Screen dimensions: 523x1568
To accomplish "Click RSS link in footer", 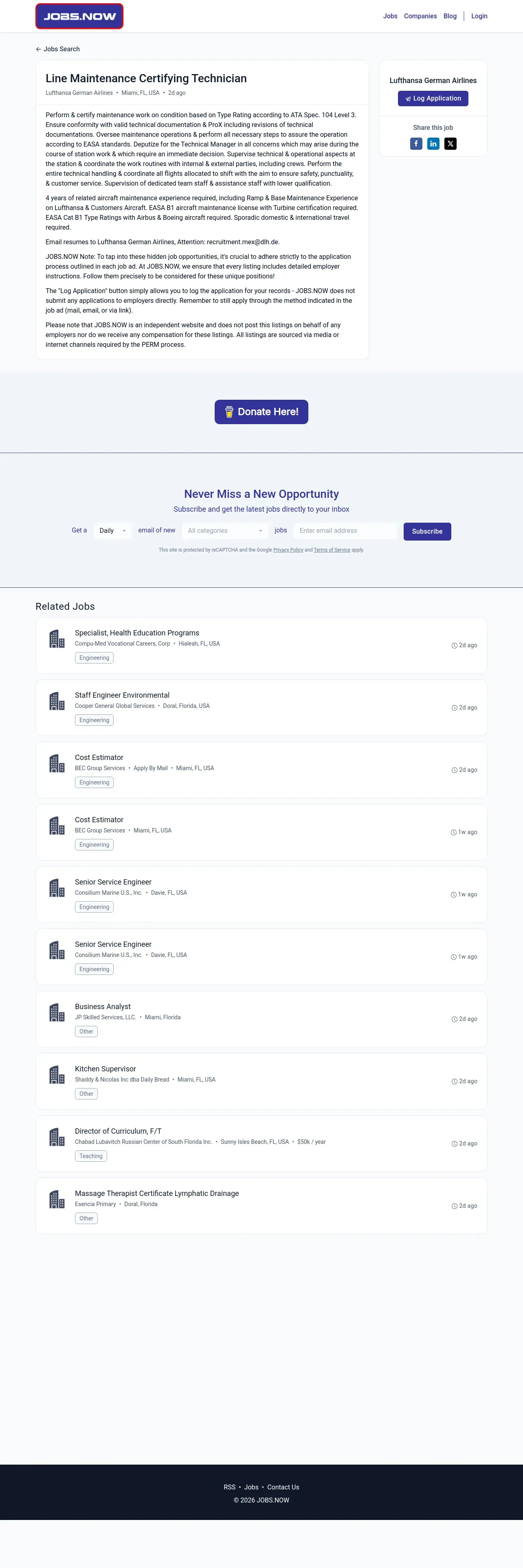I will click(x=230, y=1487).
